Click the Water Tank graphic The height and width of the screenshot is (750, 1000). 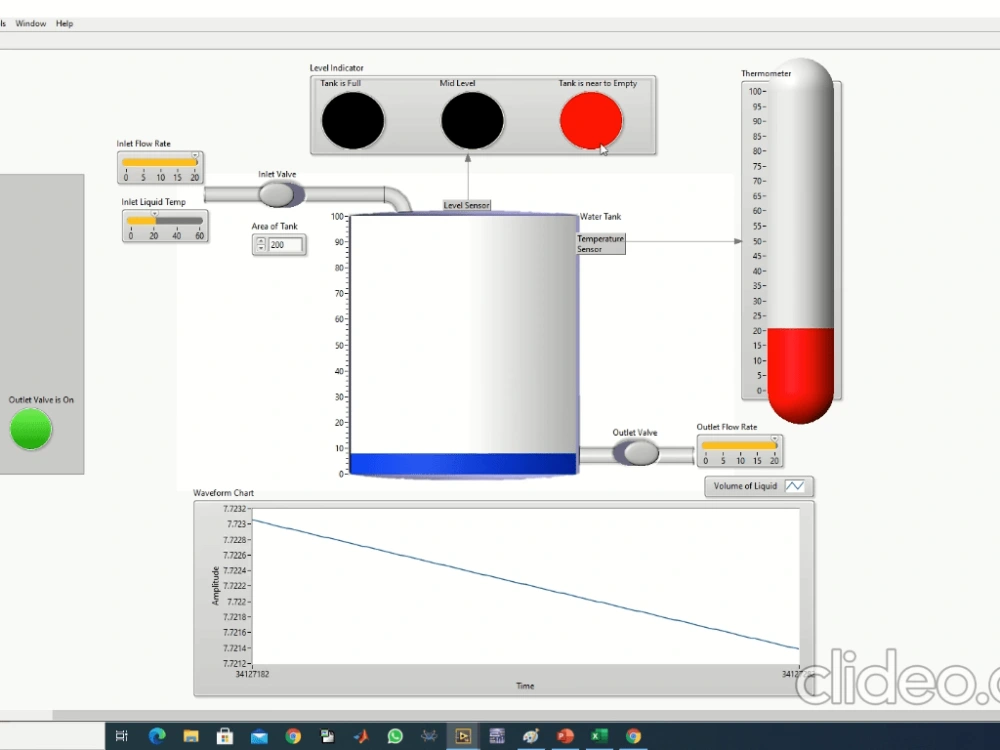click(460, 340)
